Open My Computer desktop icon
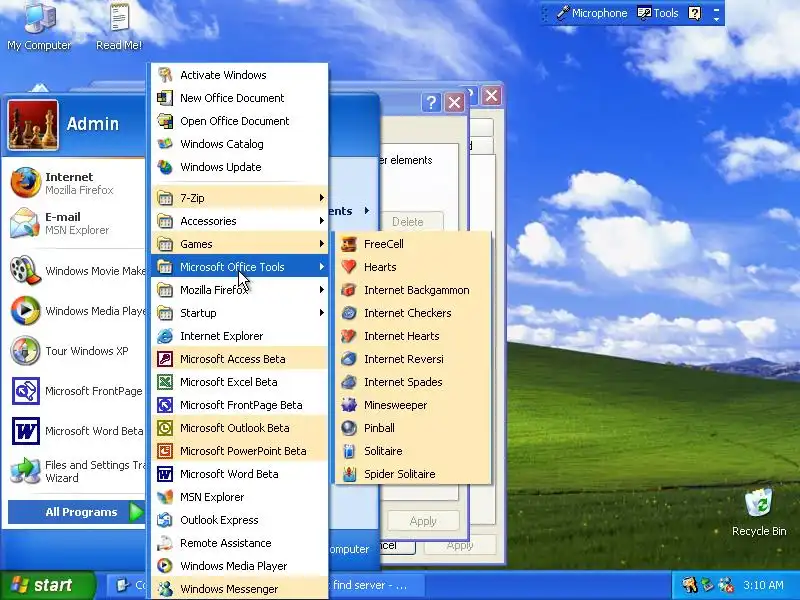The height and width of the screenshot is (600, 800). point(39,27)
